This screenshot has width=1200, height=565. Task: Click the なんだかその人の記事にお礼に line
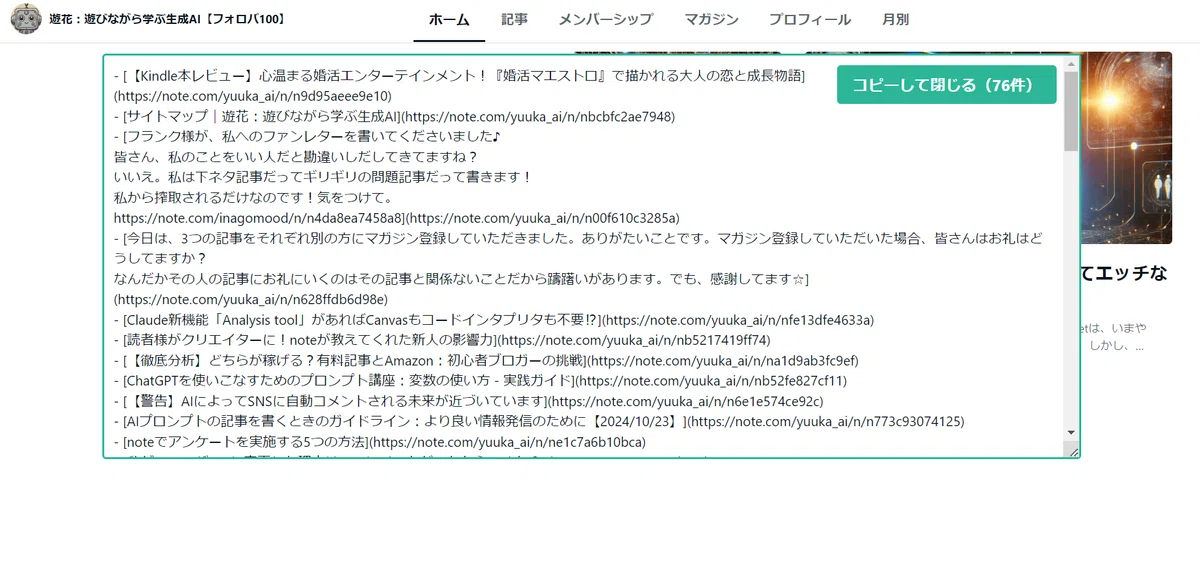(x=462, y=279)
